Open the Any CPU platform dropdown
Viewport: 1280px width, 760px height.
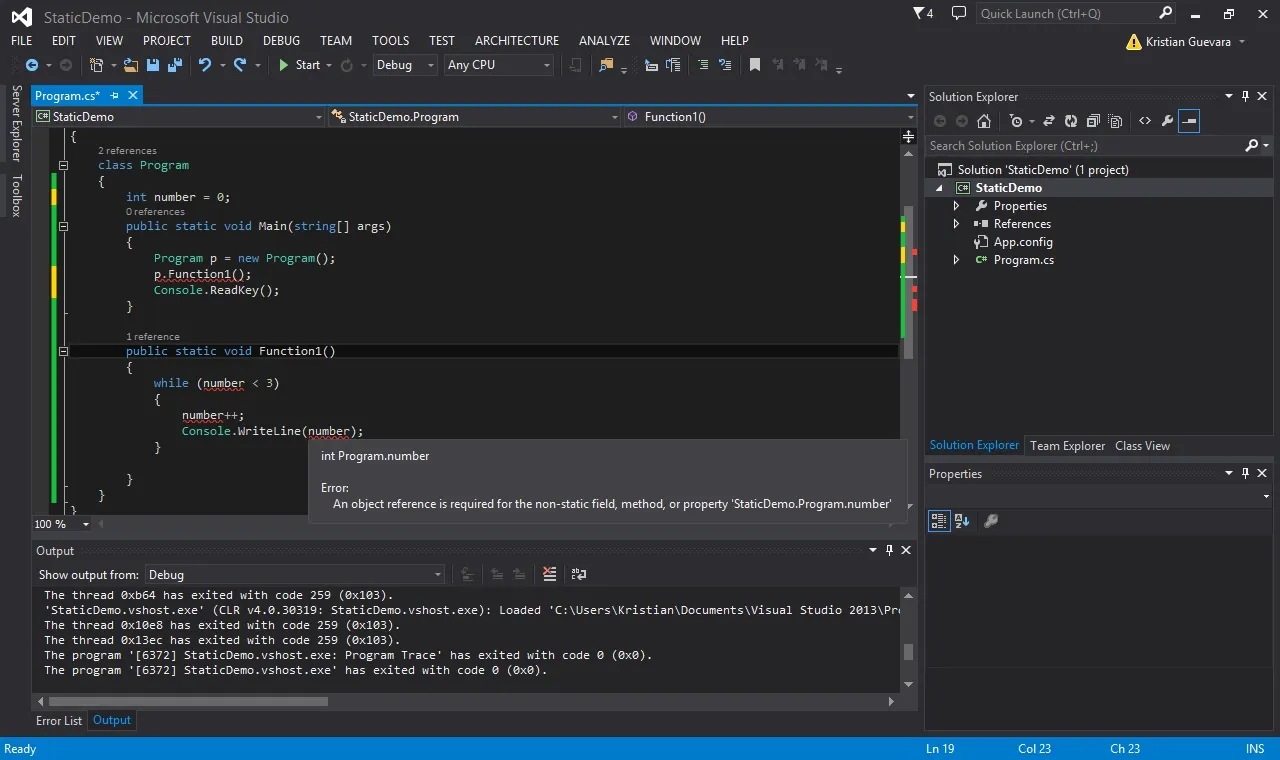499,65
